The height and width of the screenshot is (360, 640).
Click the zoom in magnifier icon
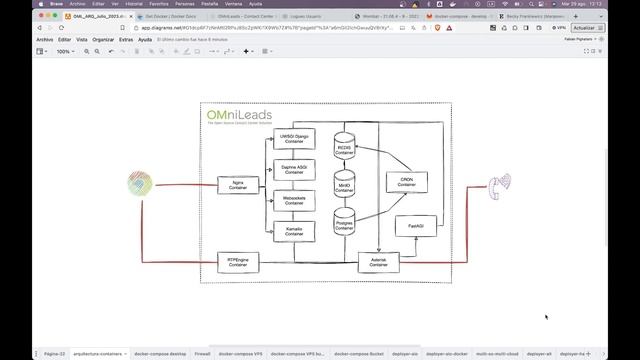coord(87,51)
